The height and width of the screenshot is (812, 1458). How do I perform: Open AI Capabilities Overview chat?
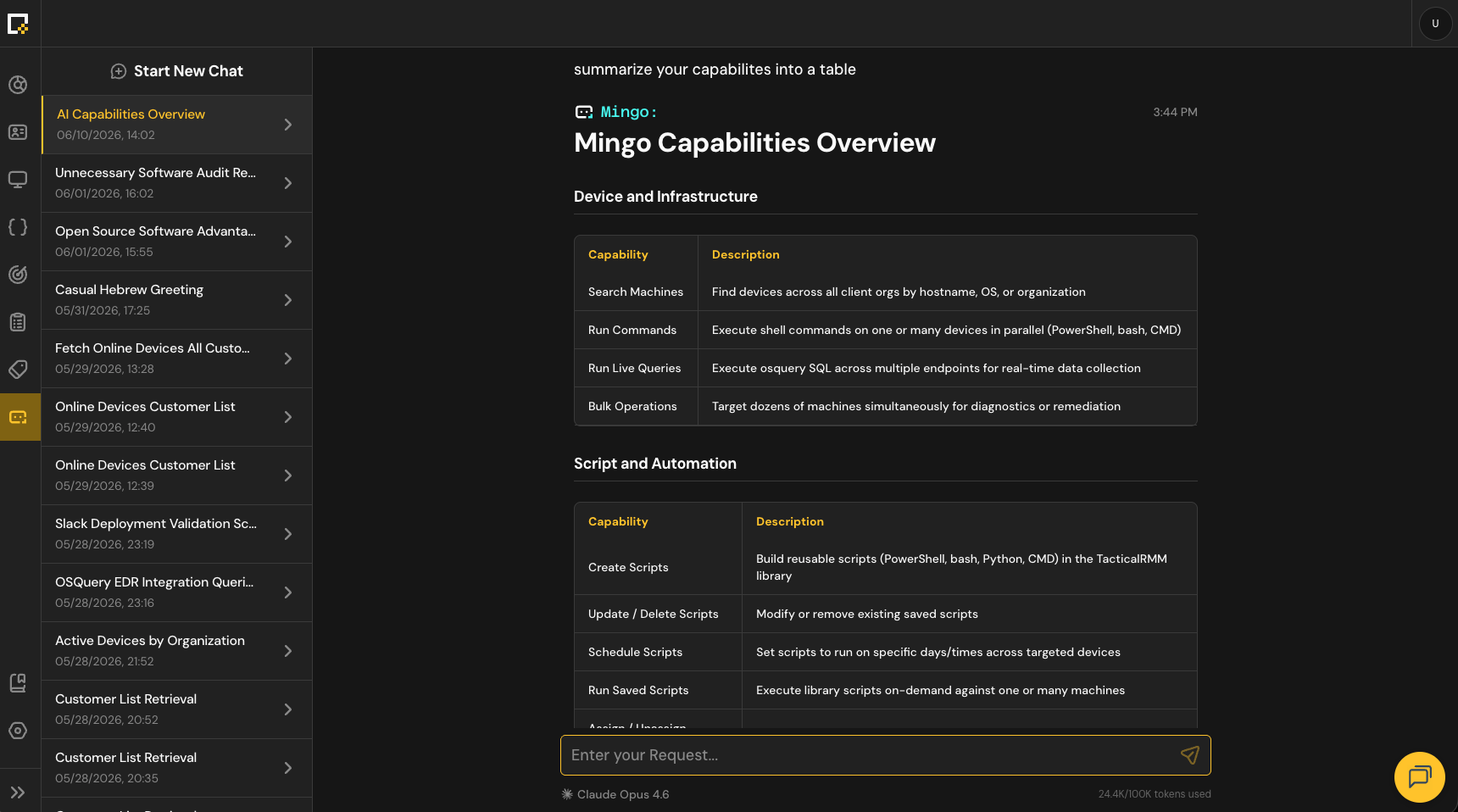point(177,125)
